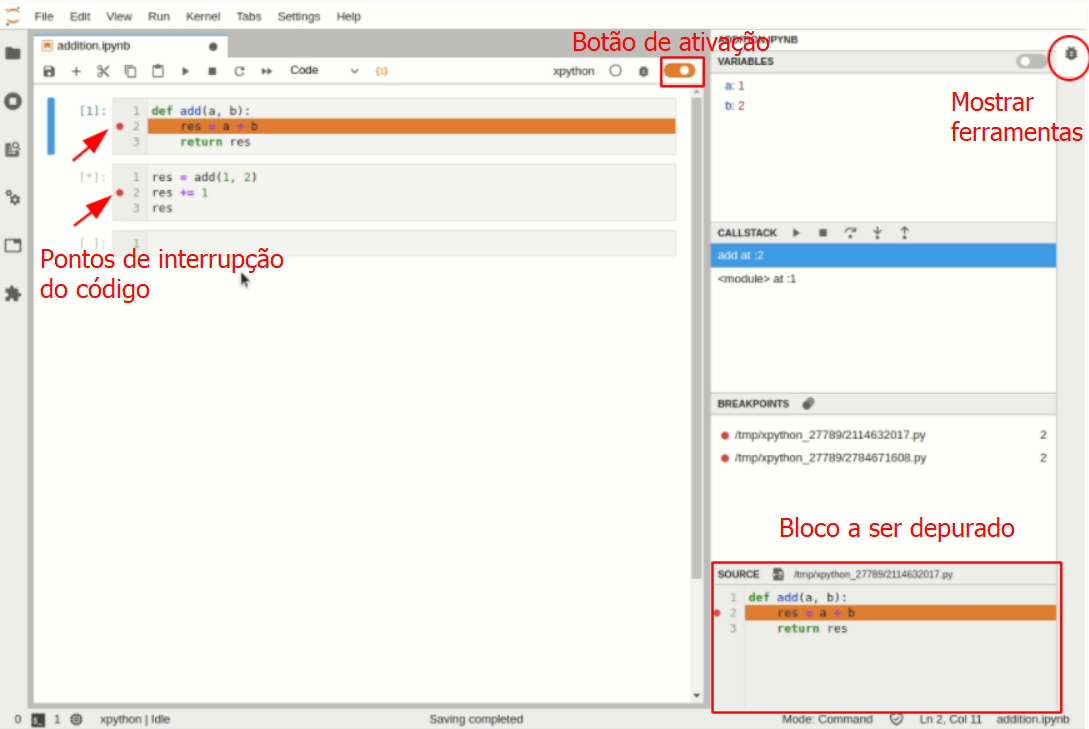Open the File menu
1089x729 pixels.
click(44, 16)
